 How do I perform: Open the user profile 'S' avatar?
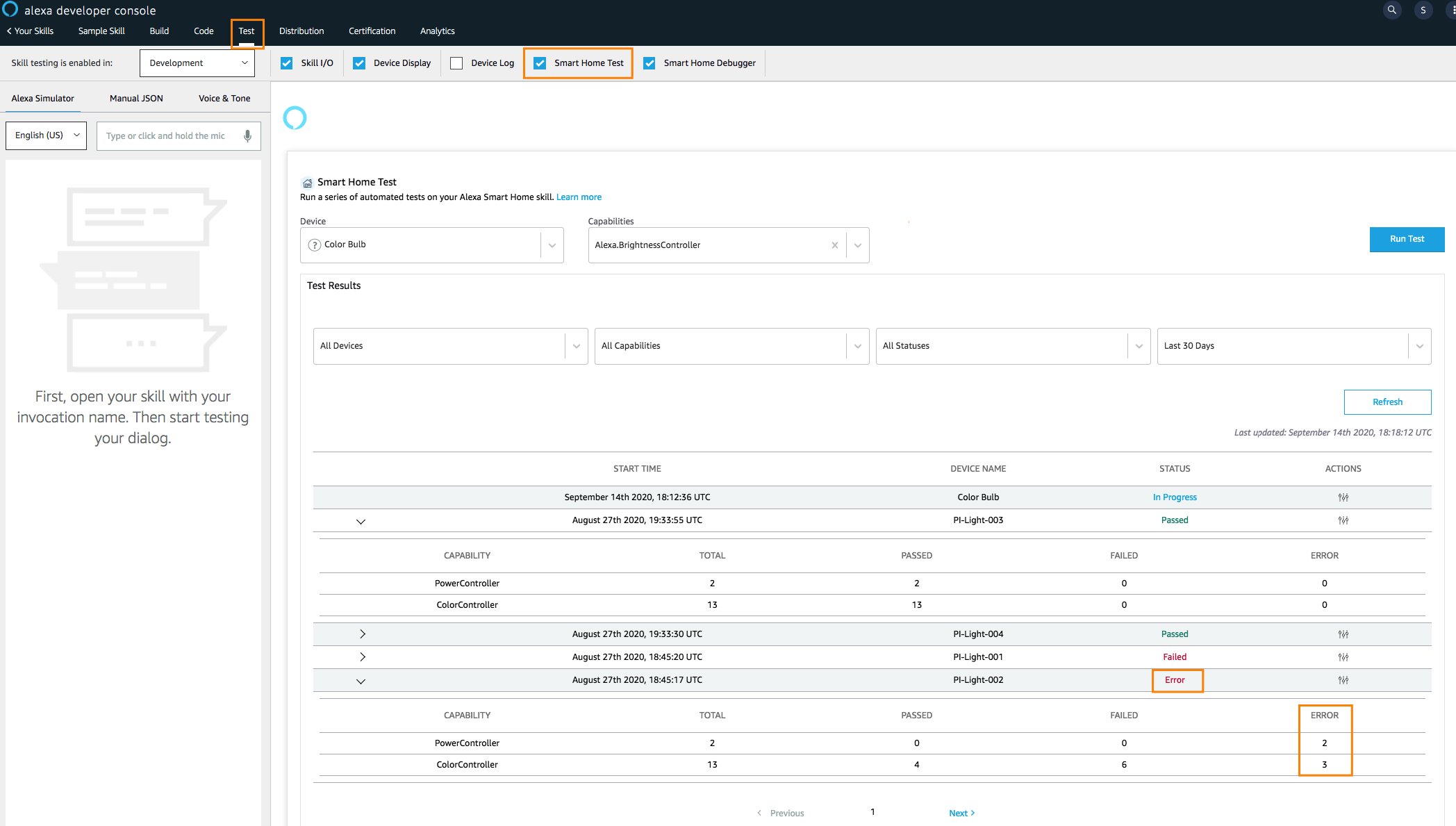(x=1423, y=10)
